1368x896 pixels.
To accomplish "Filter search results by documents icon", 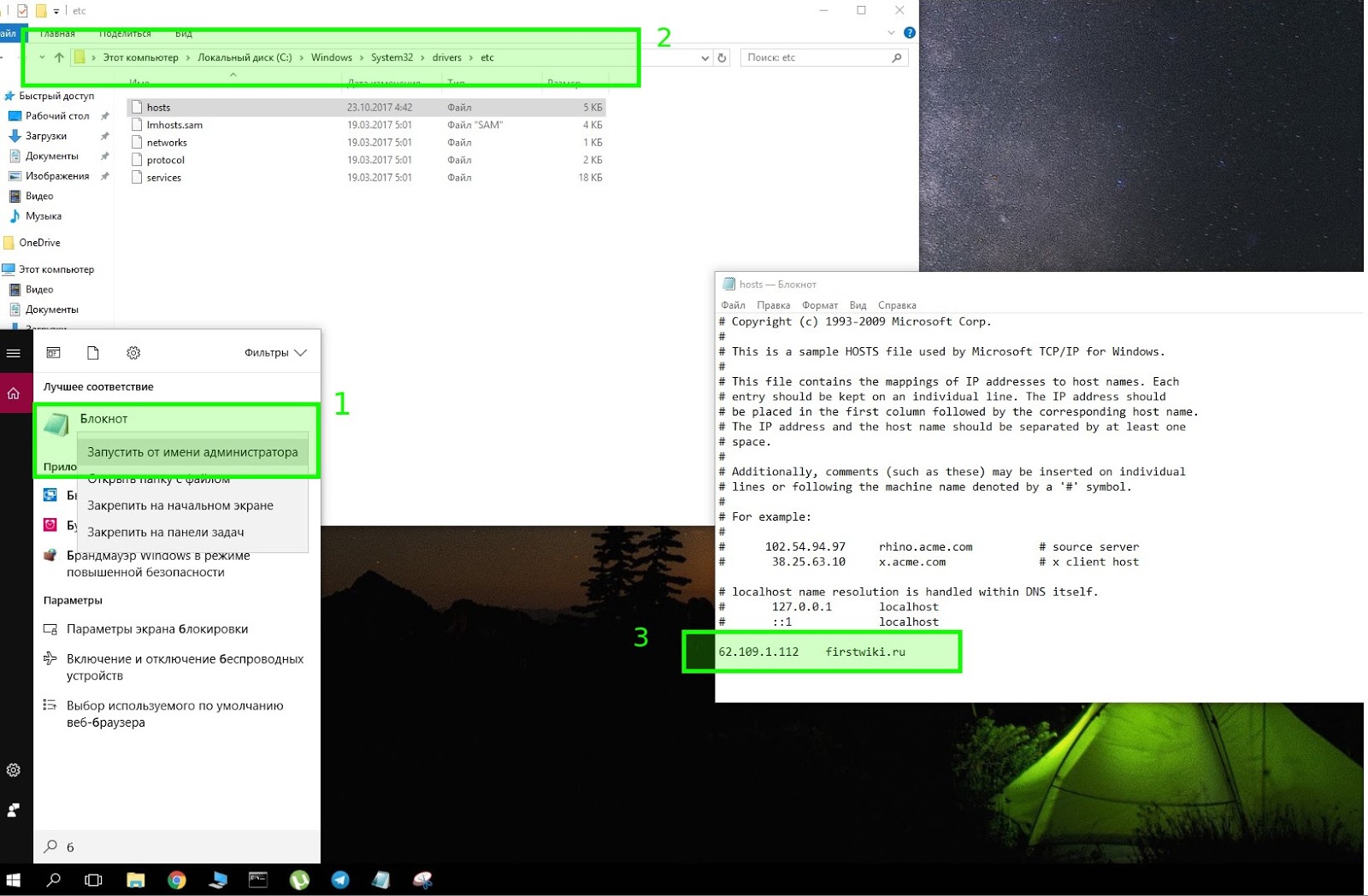I will [93, 352].
